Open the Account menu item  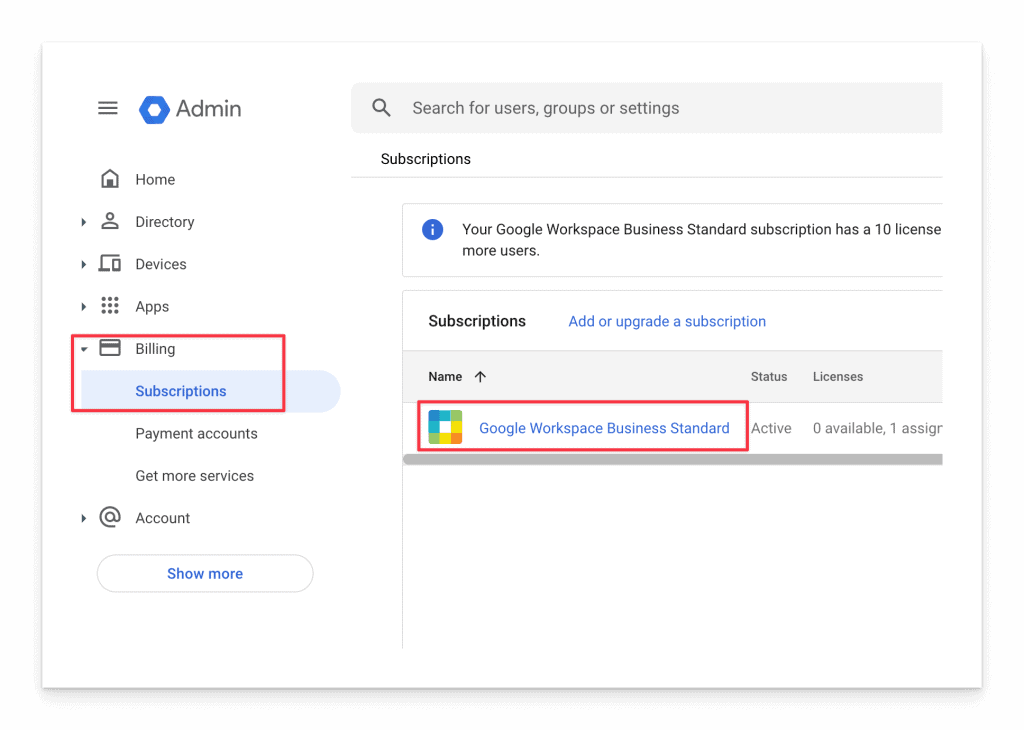click(x=163, y=518)
